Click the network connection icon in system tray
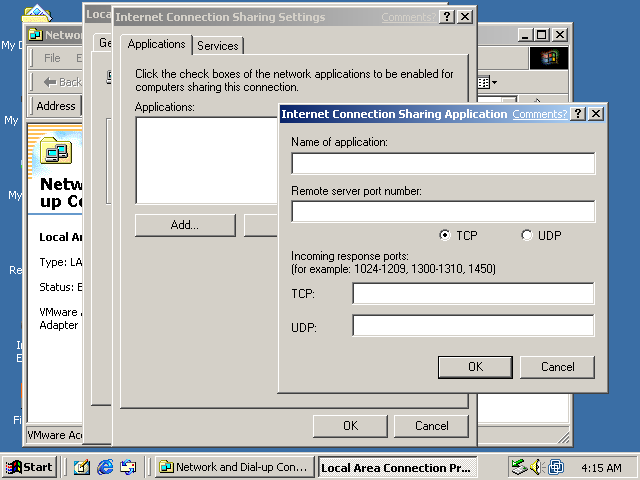Screen dimensions: 640x480 coord(519,467)
